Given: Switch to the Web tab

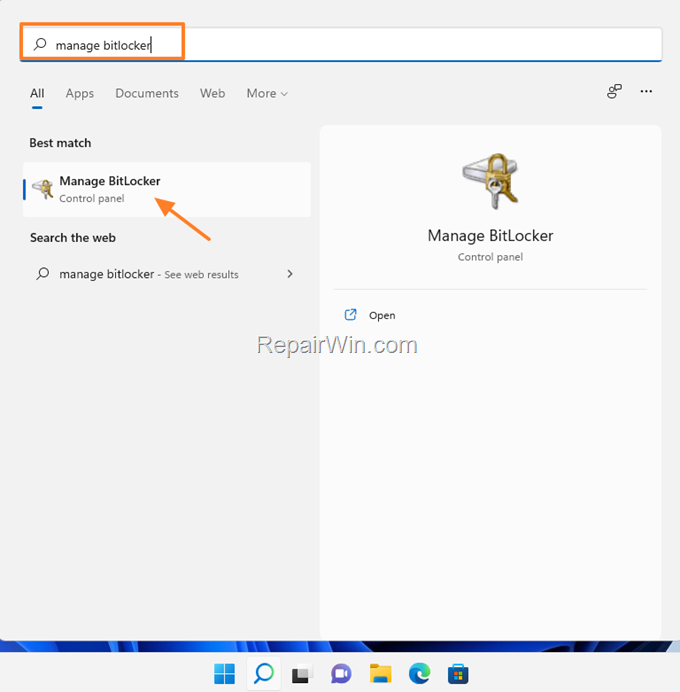Looking at the screenshot, I should (212, 94).
